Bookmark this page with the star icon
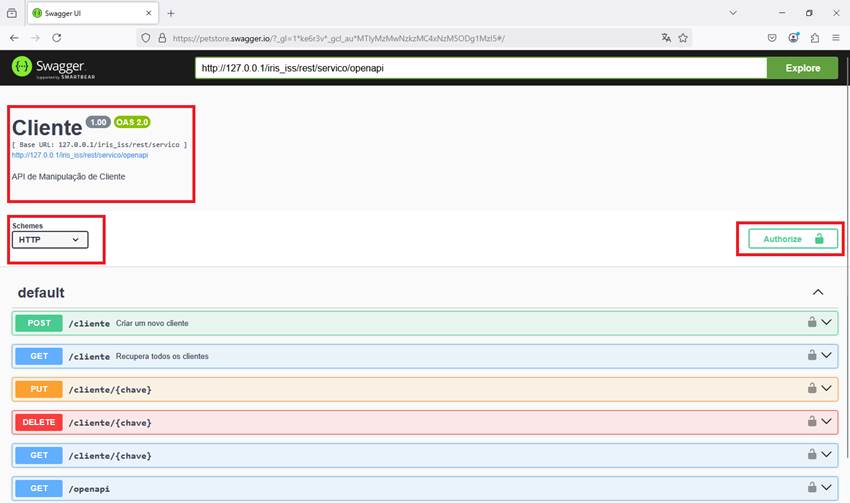 [683, 37]
